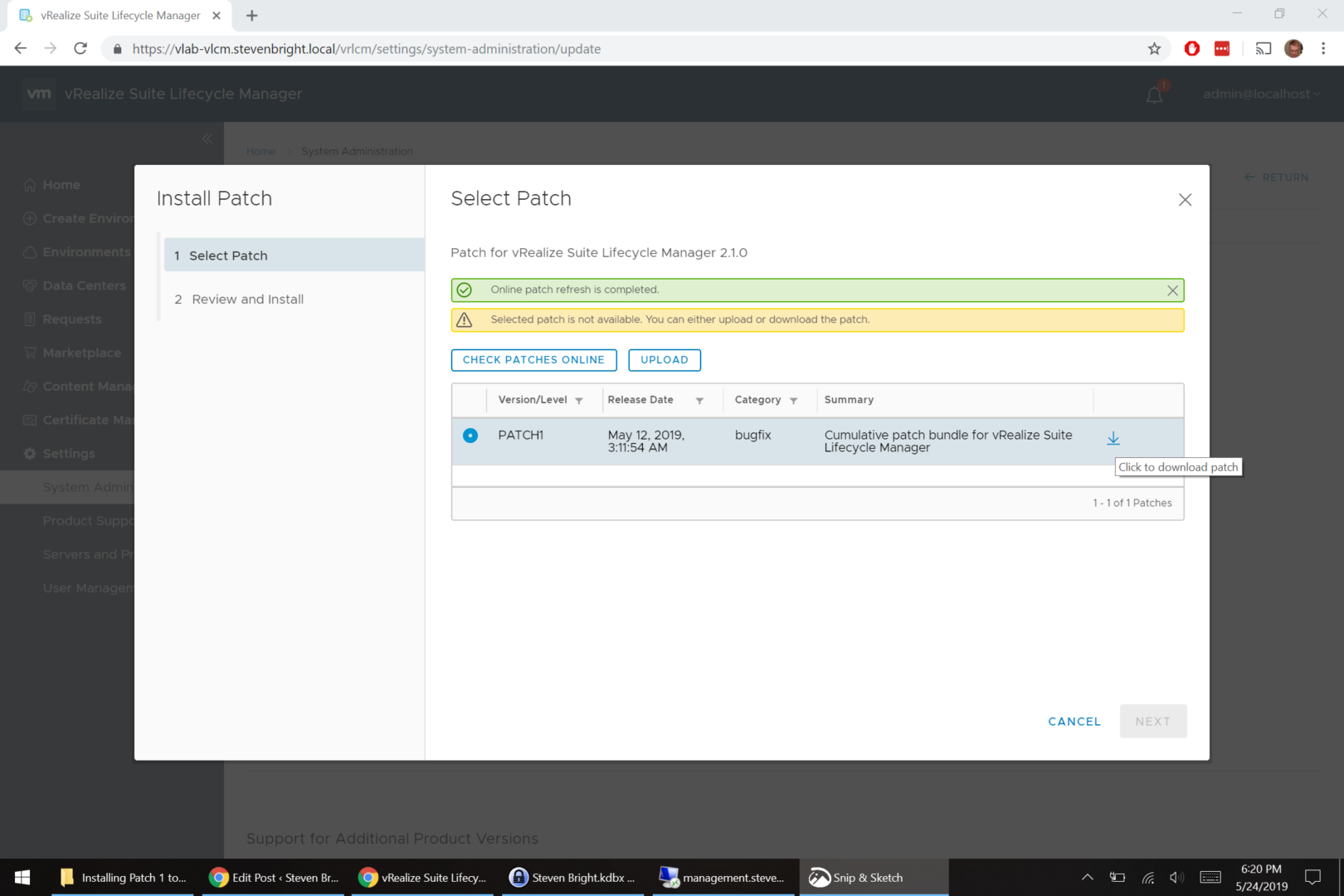Viewport: 1344px width, 896px height.
Task: Select the Select Patch wizard step
Action: pos(228,256)
